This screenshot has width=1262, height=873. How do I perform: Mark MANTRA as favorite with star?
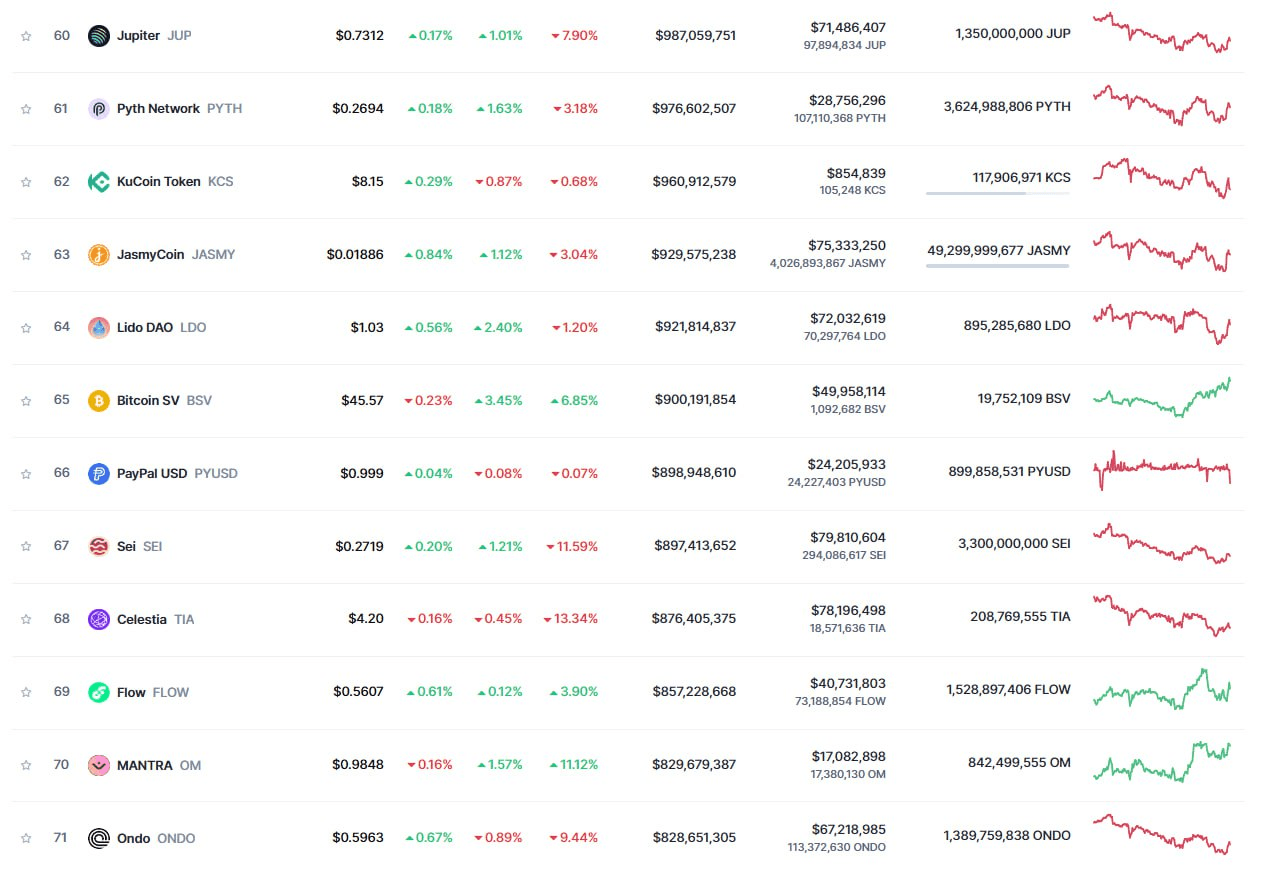click(26, 766)
